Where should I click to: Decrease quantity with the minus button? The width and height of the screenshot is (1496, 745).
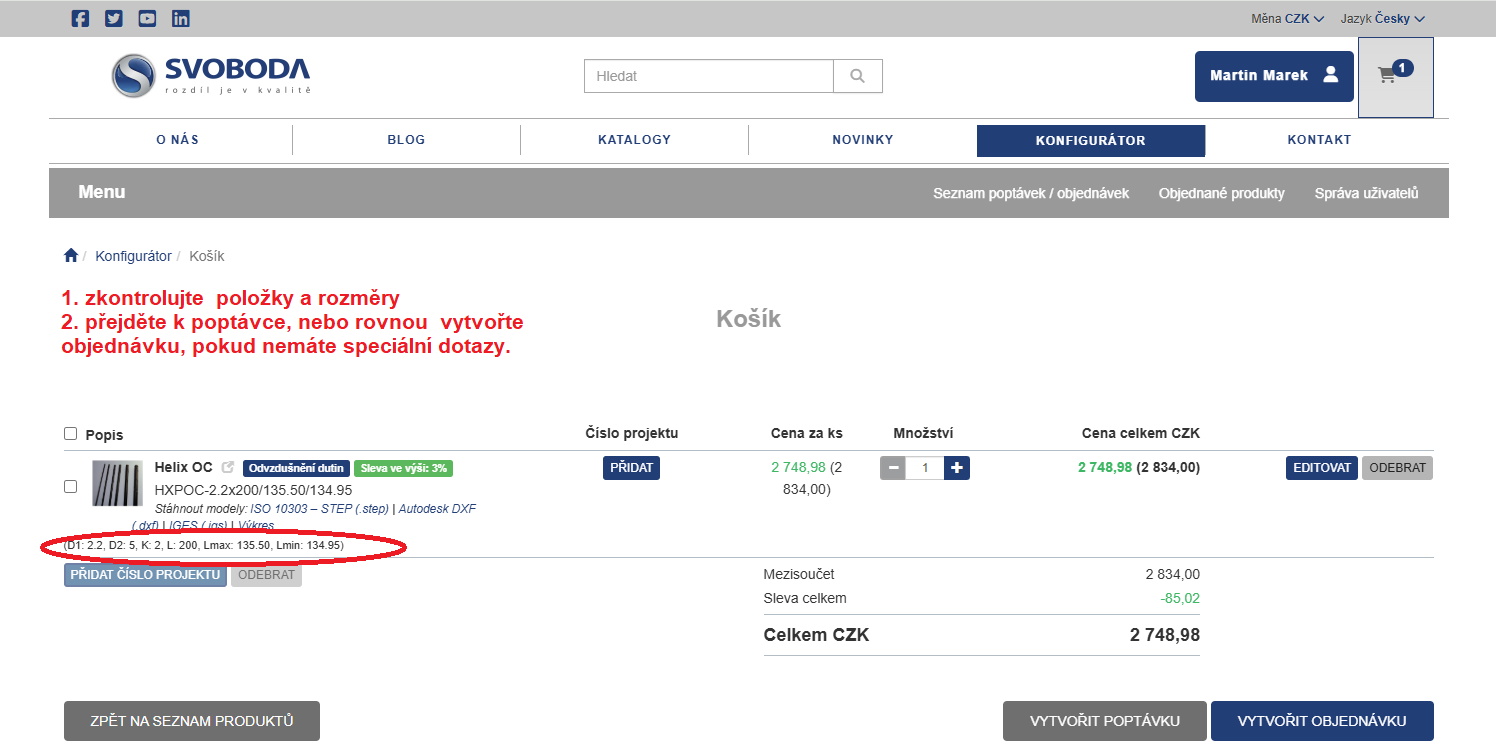893,468
